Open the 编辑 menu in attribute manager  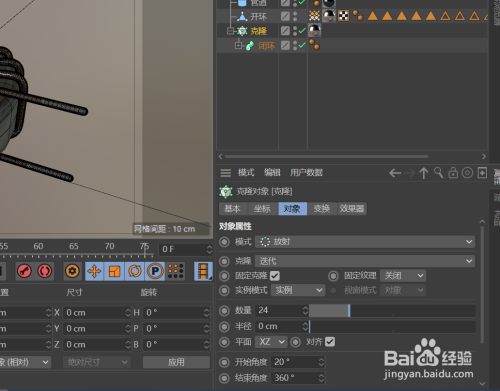(272, 172)
